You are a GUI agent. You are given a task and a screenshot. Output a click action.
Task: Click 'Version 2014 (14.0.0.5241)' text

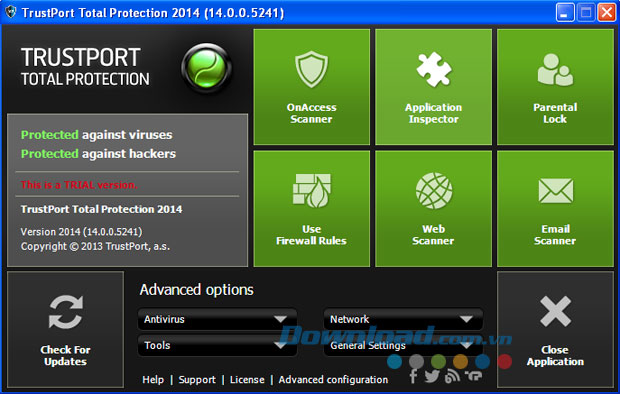point(81,232)
